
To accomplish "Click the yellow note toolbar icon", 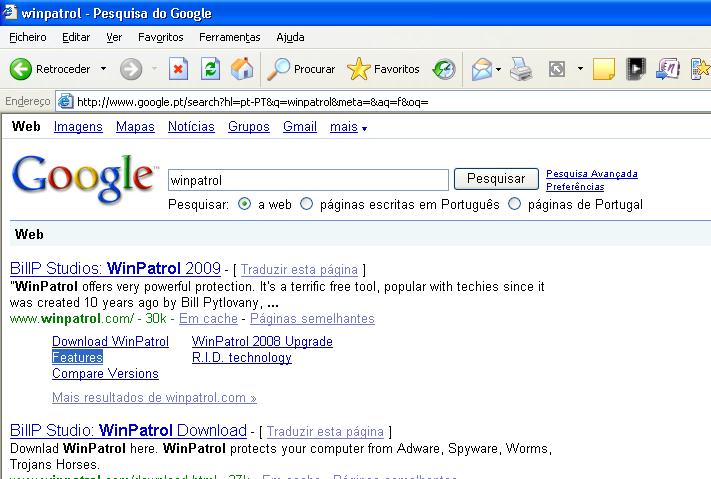I will (x=604, y=69).
